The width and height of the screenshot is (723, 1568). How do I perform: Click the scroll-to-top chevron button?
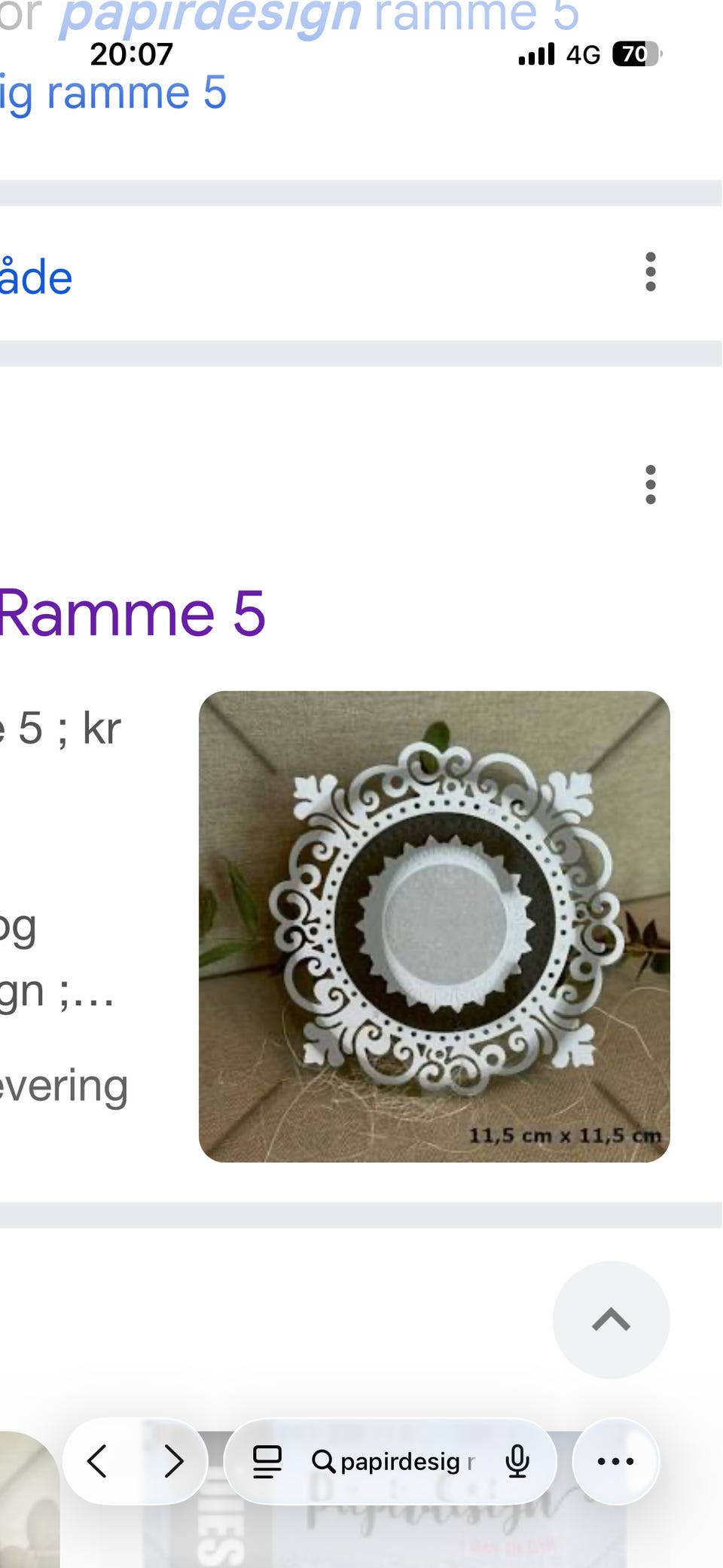[611, 1319]
